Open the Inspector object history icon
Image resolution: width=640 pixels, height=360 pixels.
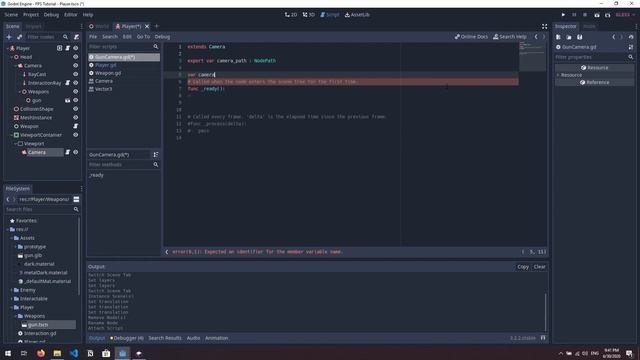tap(631, 37)
